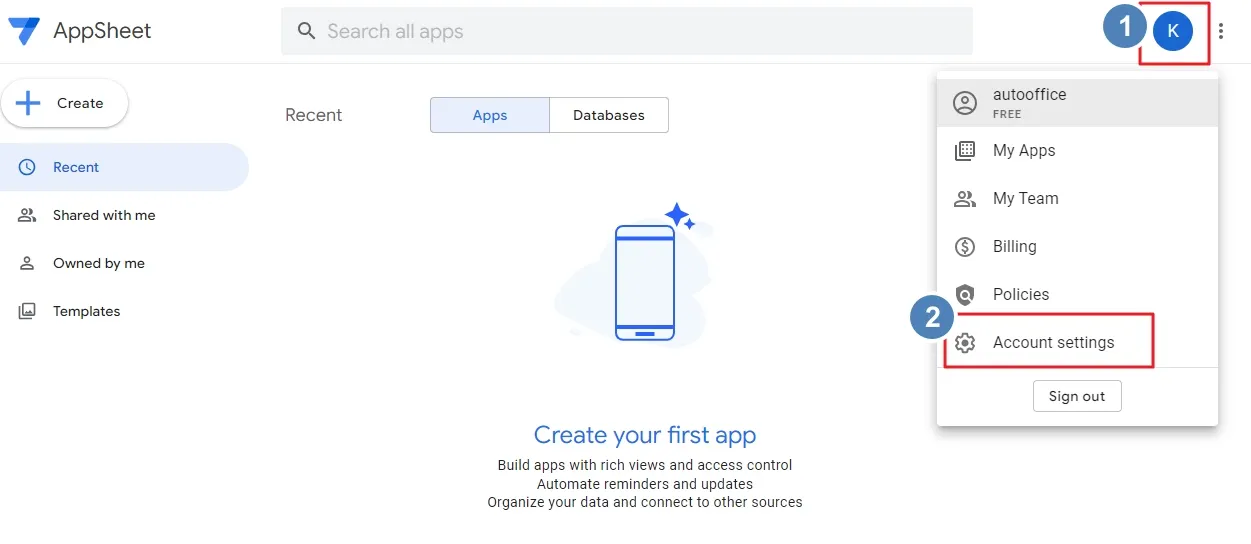This screenshot has height=544, width=1251.
Task: Click the My Apps grid icon
Action: [x=965, y=151]
